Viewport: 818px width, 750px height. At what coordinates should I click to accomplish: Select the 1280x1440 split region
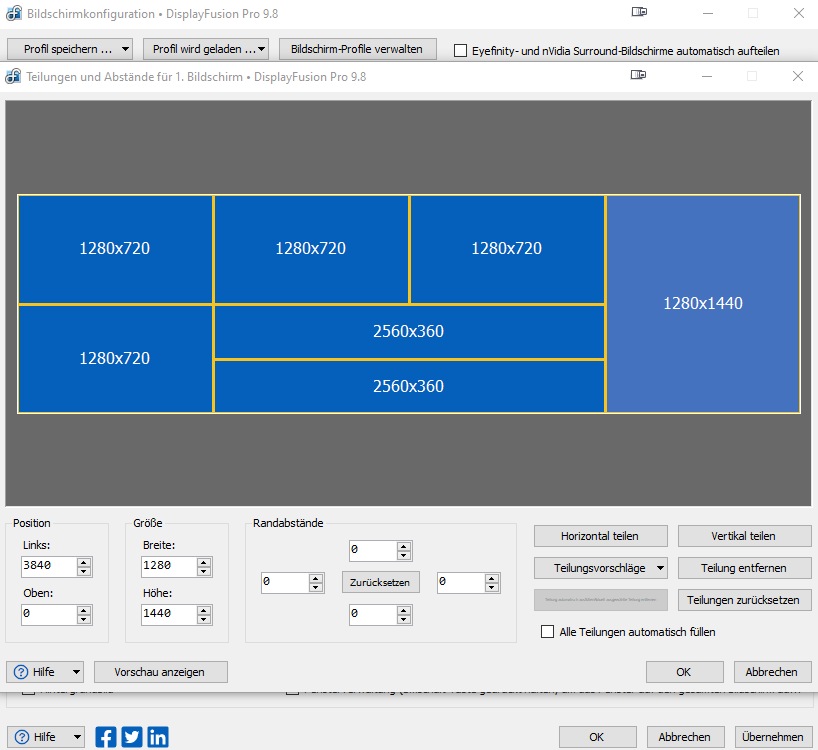(703, 304)
